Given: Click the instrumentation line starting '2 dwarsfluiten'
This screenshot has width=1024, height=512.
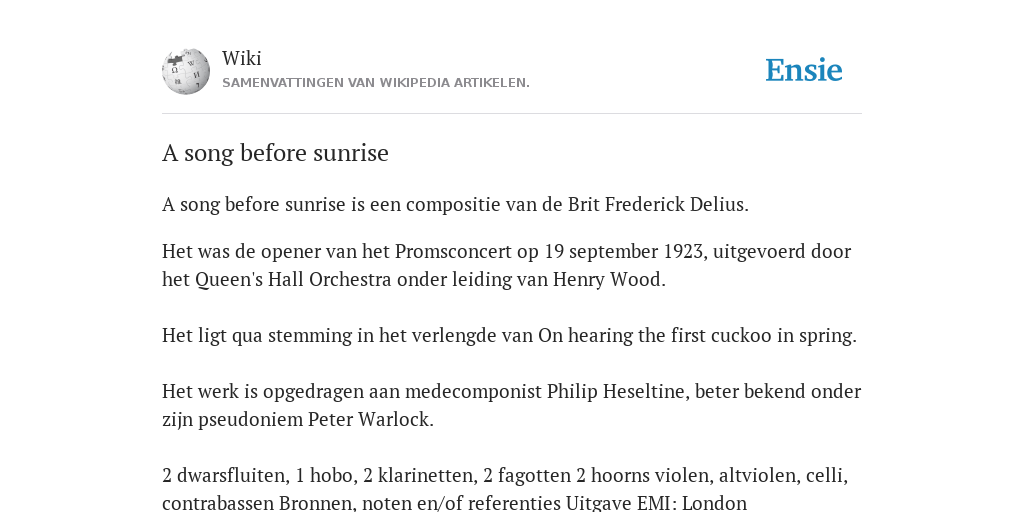Looking at the screenshot, I should [x=505, y=475].
